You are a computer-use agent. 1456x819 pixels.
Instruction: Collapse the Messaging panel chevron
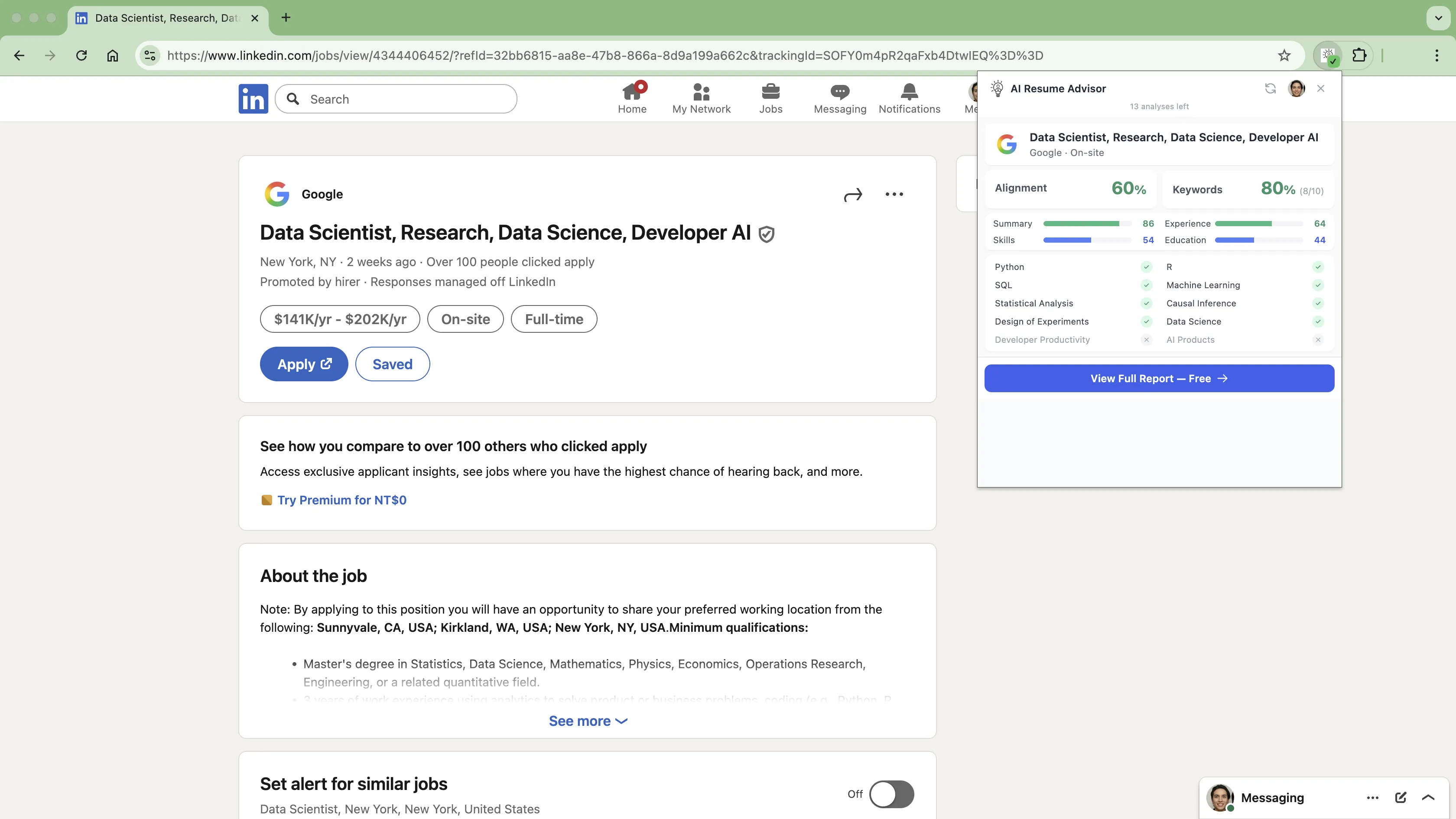(1429, 797)
